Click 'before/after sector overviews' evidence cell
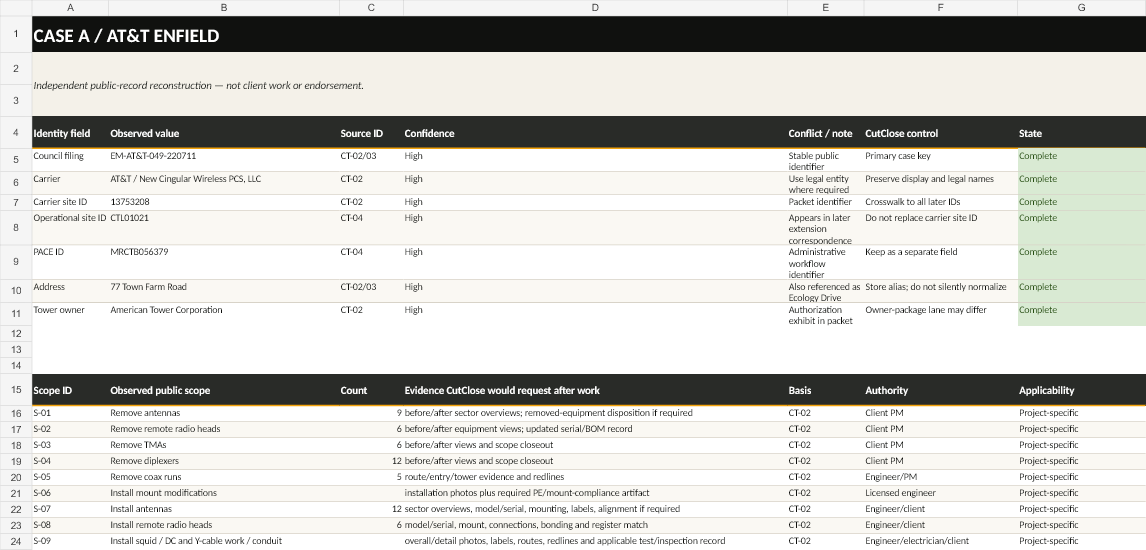Viewport: 1146px width, 550px height. point(595,413)
